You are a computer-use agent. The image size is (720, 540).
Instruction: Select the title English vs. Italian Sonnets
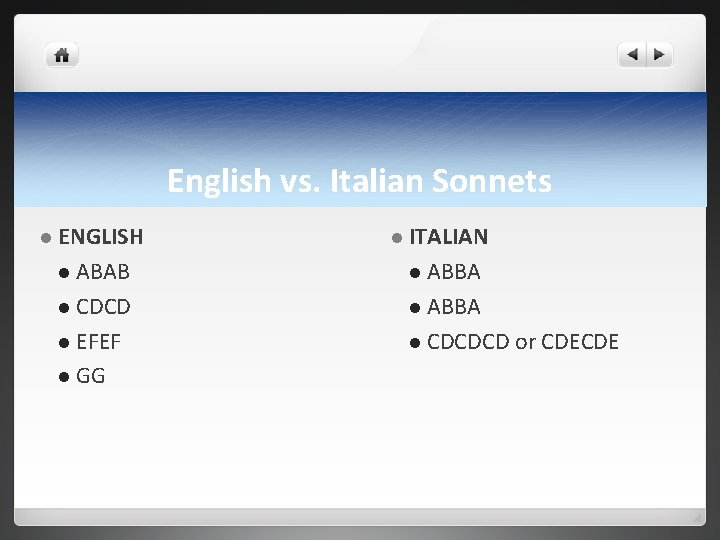tap(359, 181)
